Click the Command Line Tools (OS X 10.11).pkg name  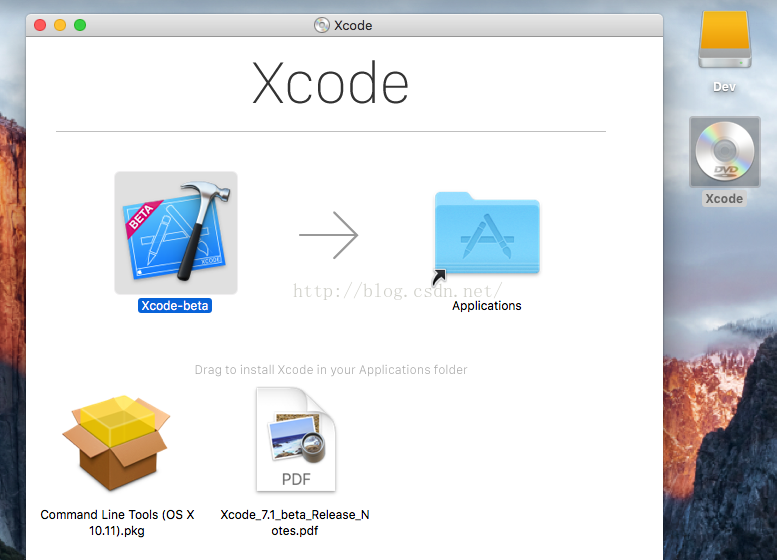[117, 522]
